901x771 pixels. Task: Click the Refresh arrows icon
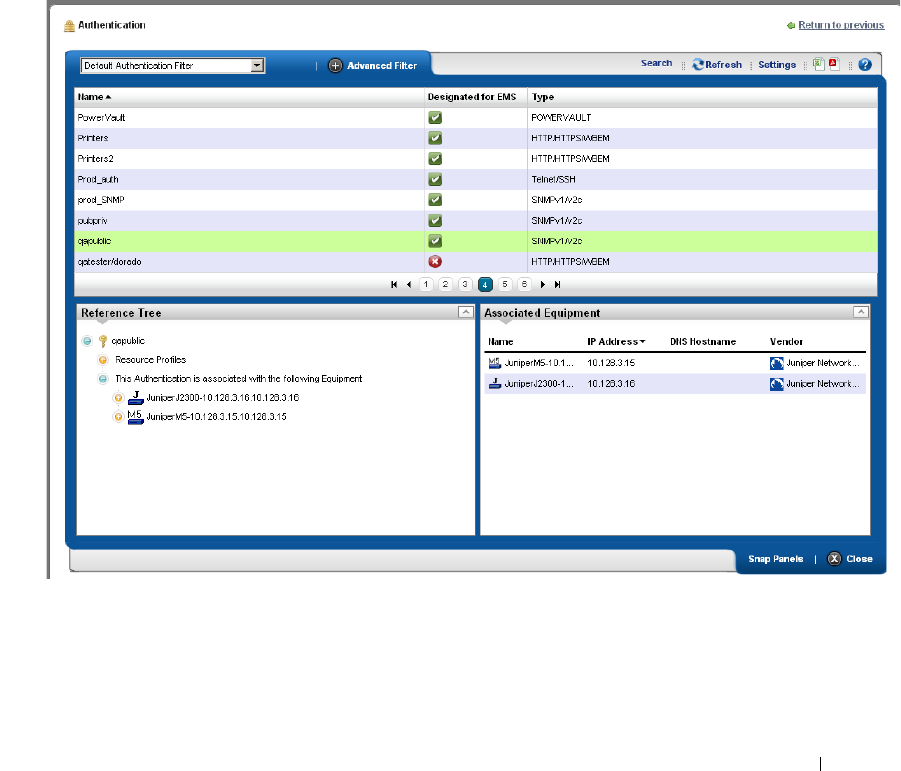pos(698,64)
